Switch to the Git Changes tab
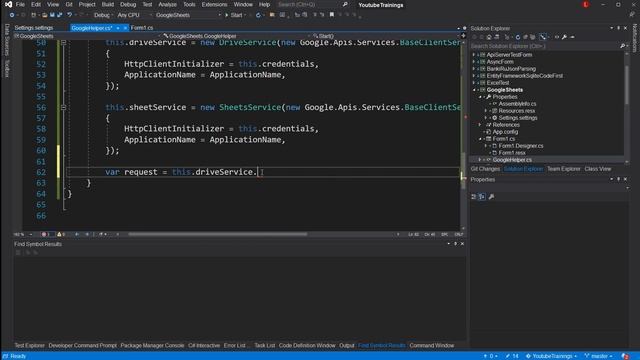Image resolution: width=640 pixels, height=360 pixels. click(485, 169)
